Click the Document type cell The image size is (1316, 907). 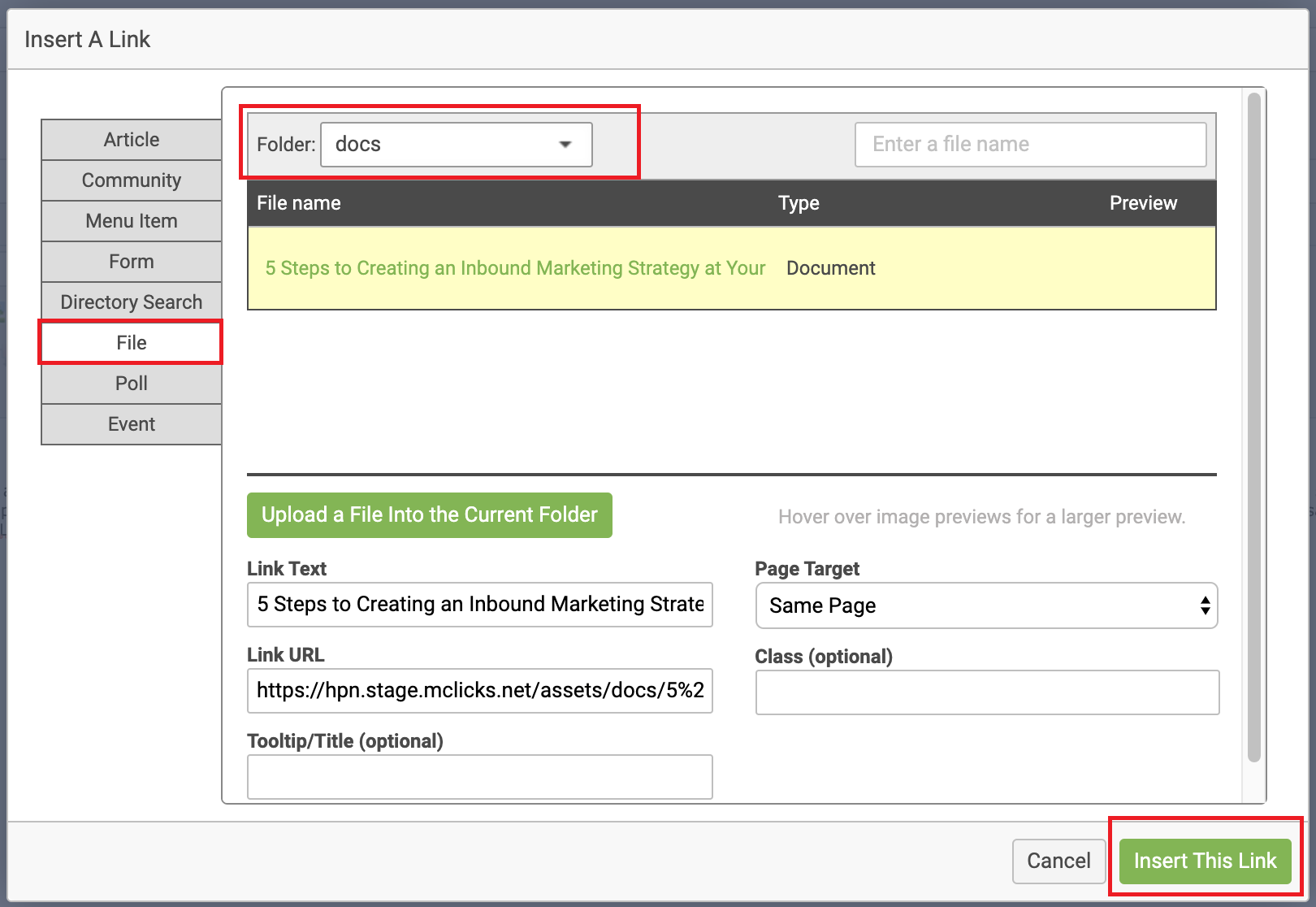(831, 268)
